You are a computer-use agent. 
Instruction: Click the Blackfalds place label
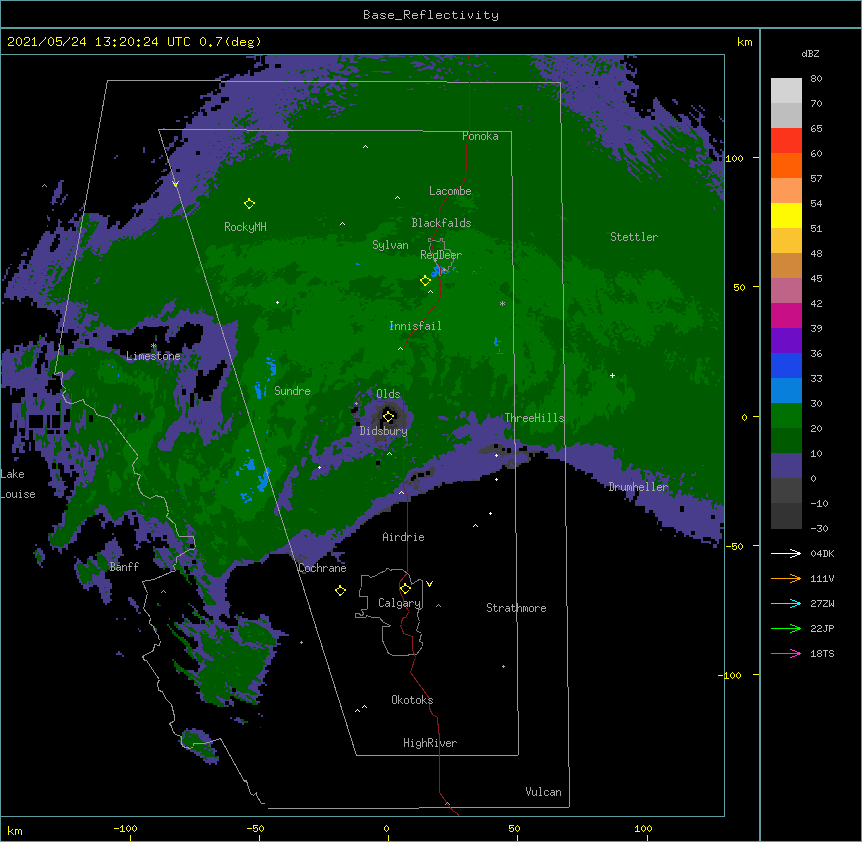pos(441,223)
